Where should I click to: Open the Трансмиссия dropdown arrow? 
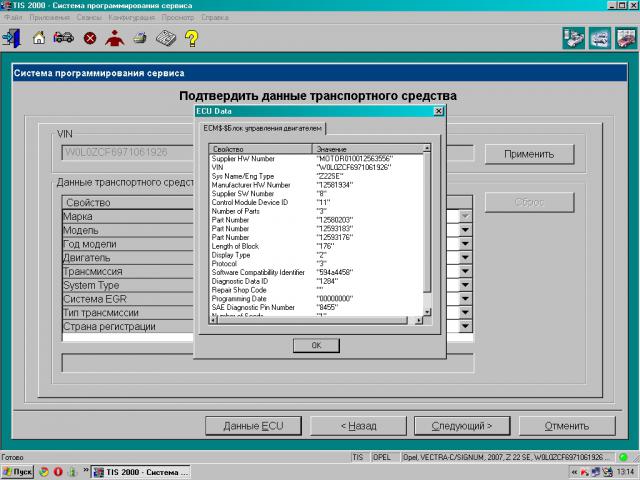pyautogui.click(x=465, y=271)
